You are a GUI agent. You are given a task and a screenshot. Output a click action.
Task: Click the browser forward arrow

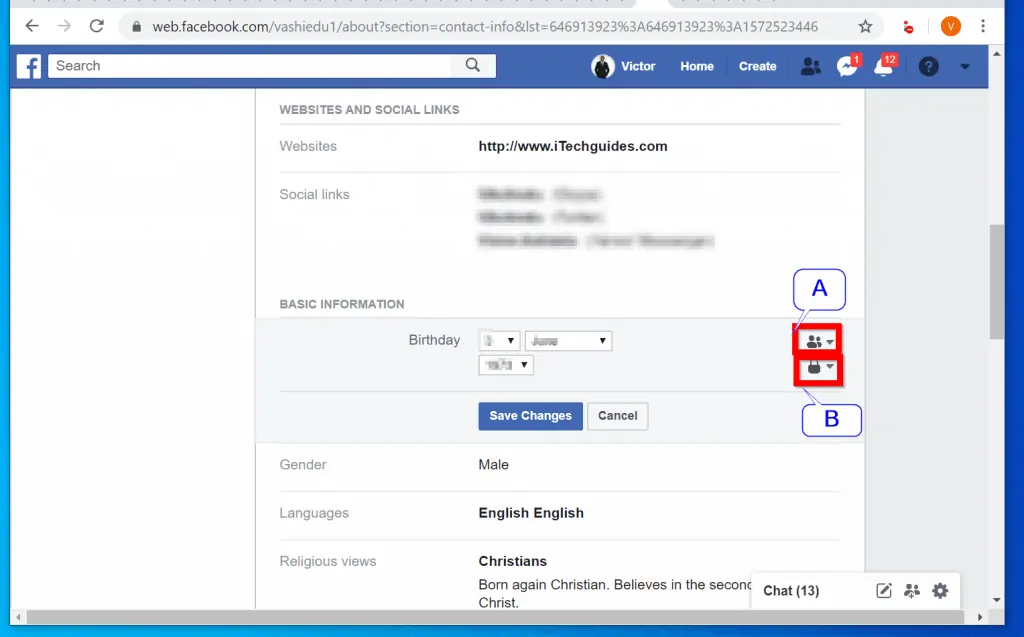64,26
